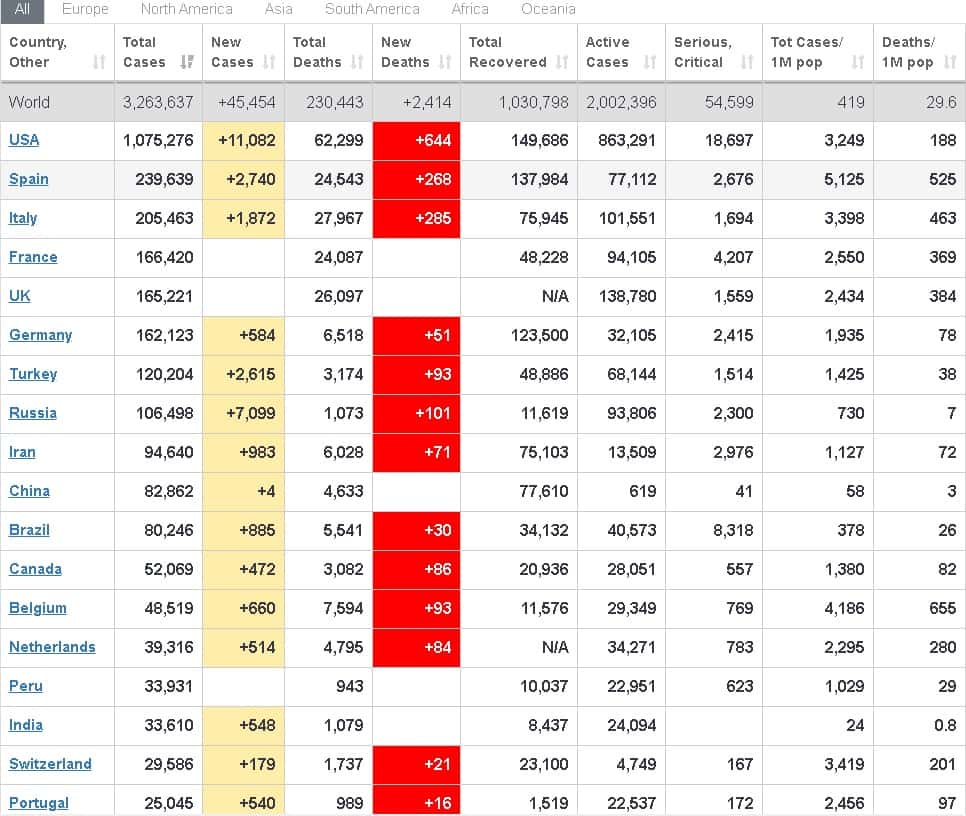
Task: Click the Total Cases header label
Action: pyautogui.click(x=144, y=52)
